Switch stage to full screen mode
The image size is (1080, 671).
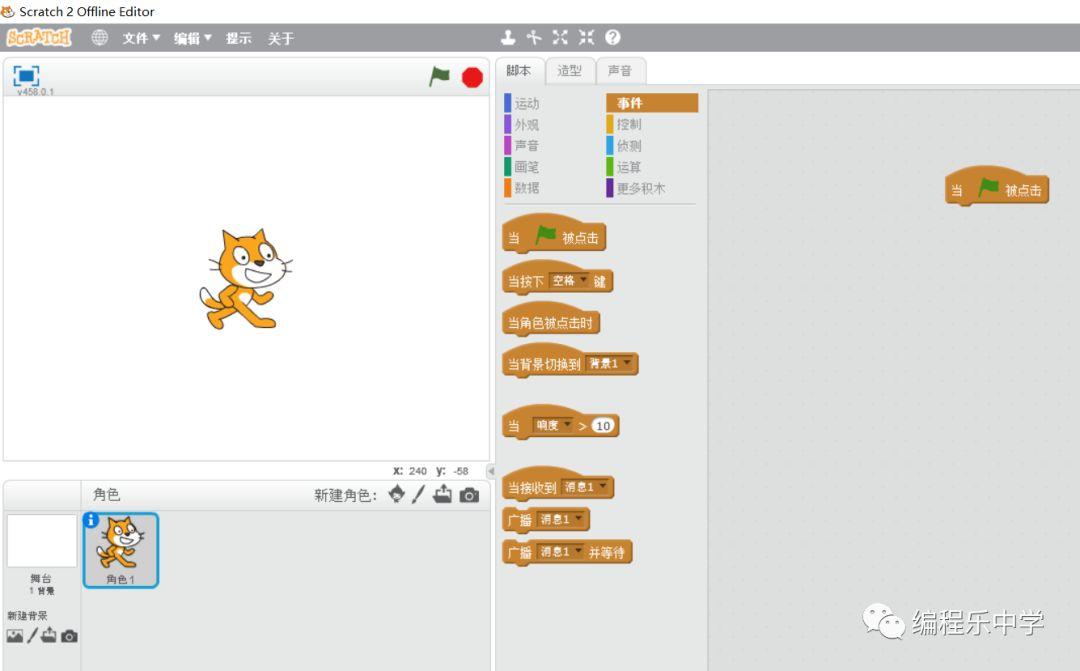(26, 76)
